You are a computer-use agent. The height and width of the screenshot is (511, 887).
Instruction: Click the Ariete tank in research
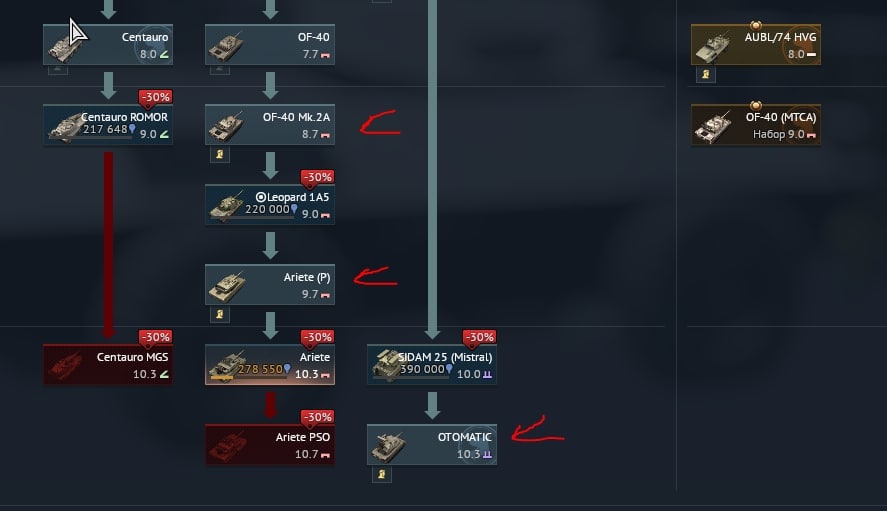[x=270, y=364]
